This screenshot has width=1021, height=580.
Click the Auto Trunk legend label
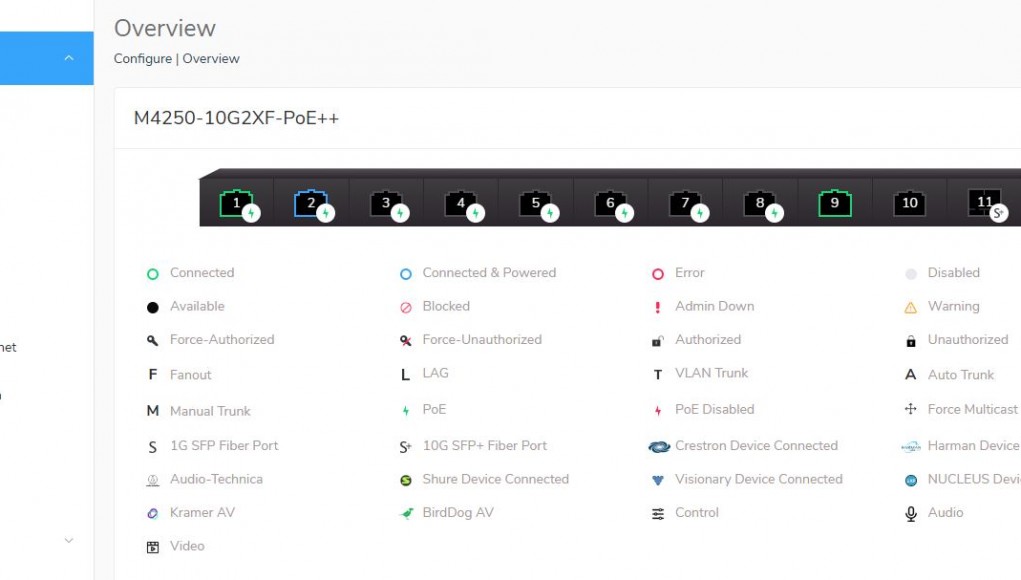(x=960, y=375)
